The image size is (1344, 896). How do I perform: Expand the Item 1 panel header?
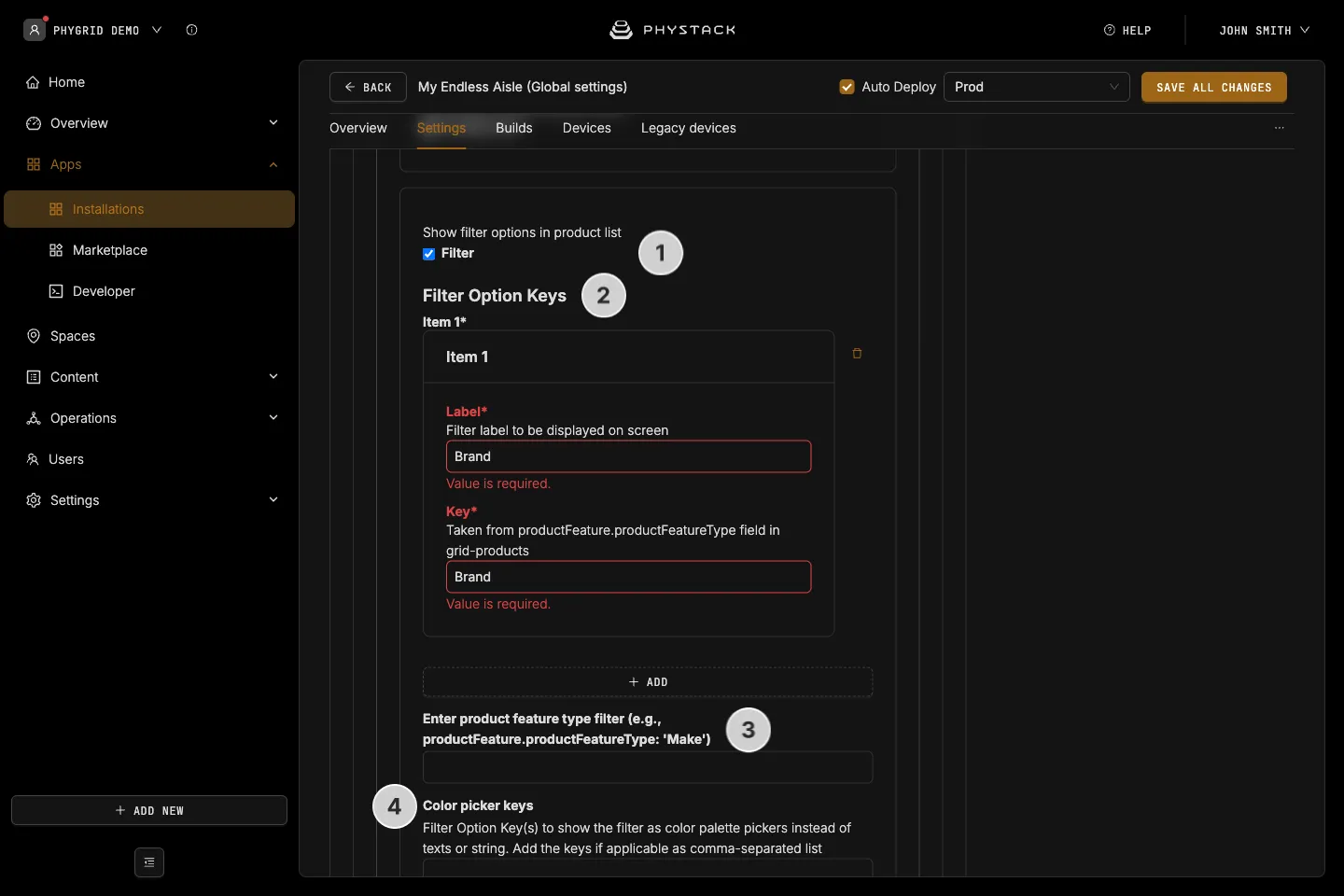click(629, 357)
